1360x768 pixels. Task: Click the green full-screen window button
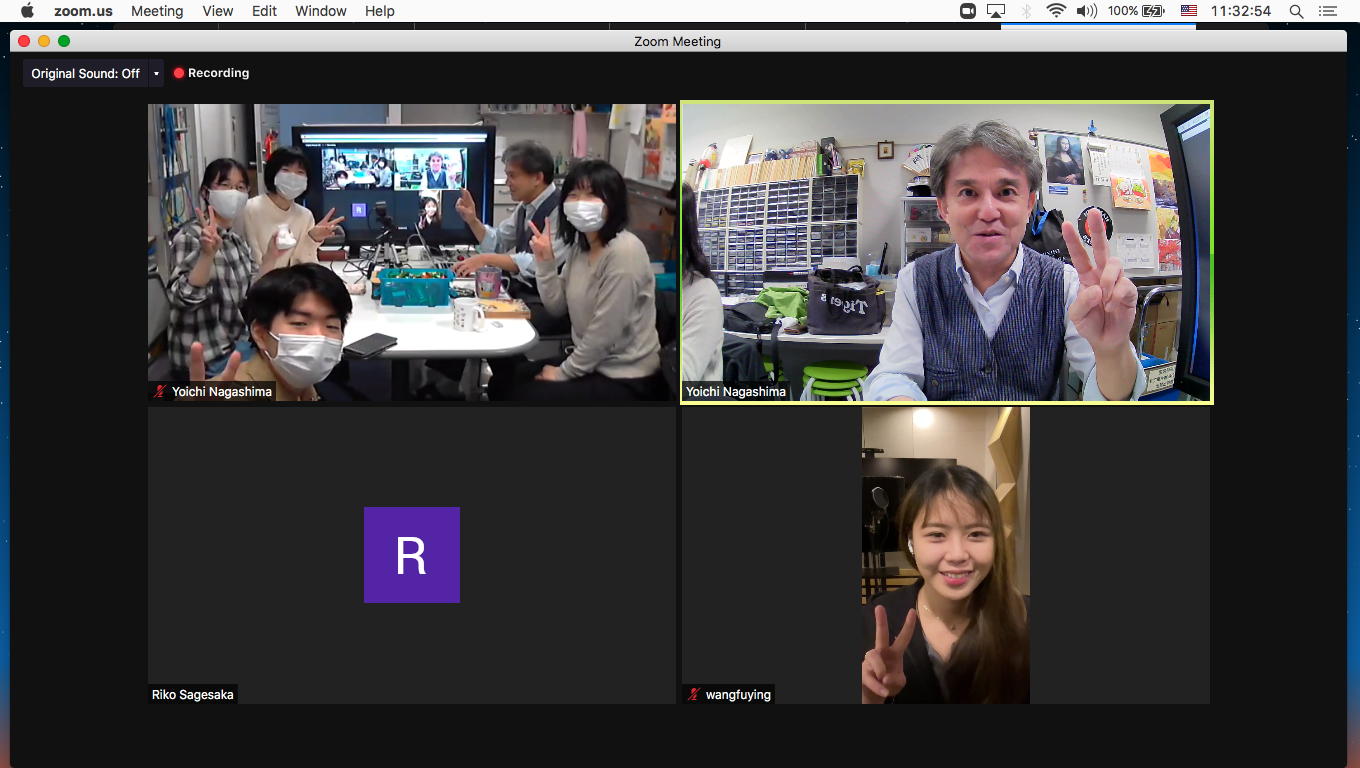tap(64, 41)
